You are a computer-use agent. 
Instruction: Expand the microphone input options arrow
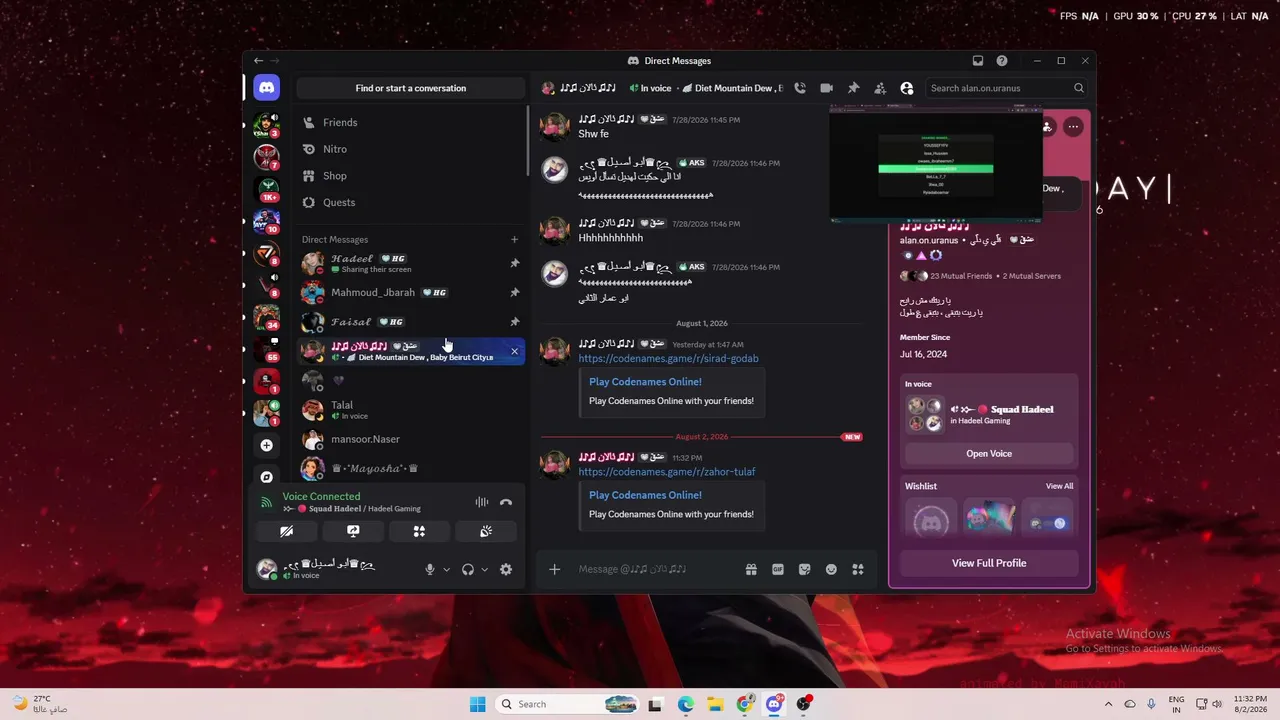(446, 569)
